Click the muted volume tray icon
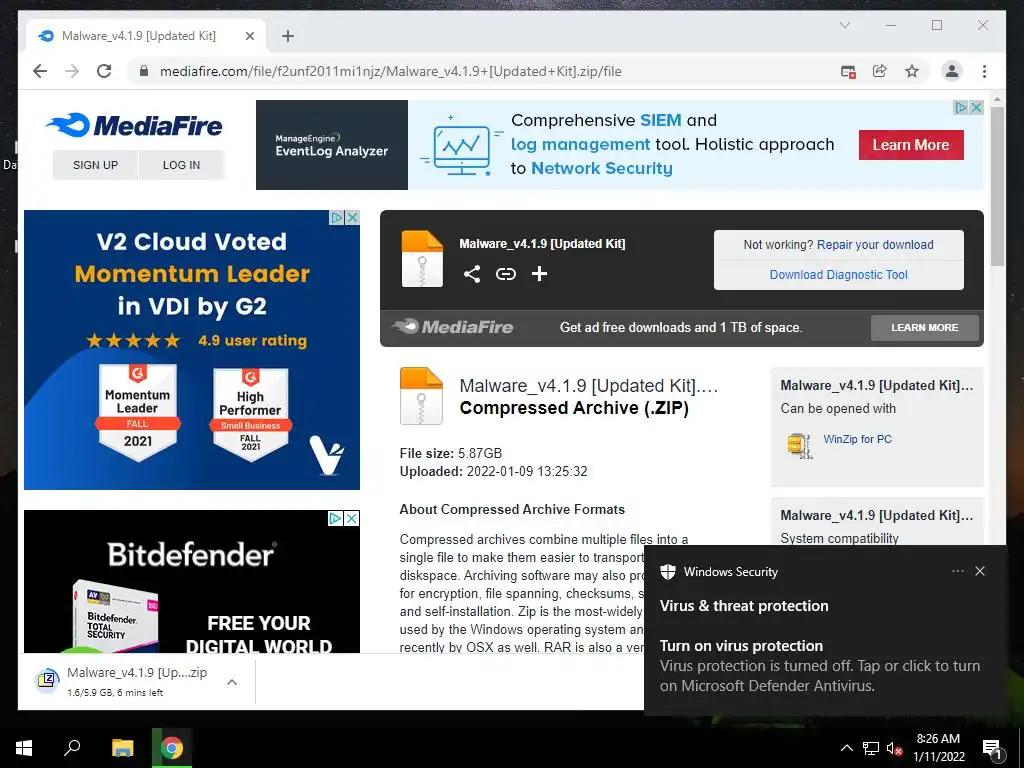Viewport: 1024px width, 768px height. tap(894, 748)
